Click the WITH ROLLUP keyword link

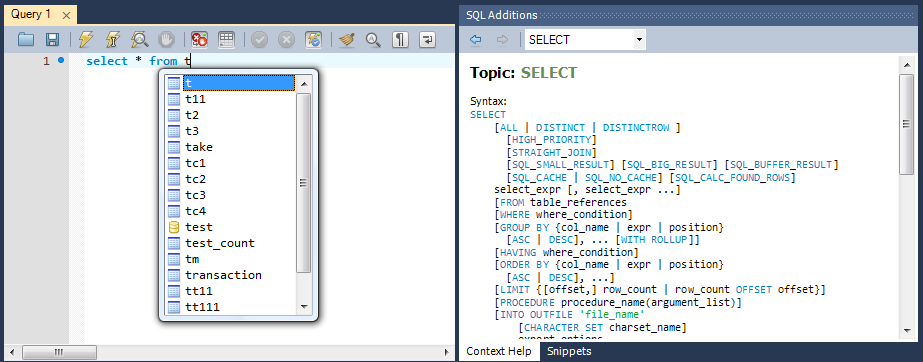[655, 240]
